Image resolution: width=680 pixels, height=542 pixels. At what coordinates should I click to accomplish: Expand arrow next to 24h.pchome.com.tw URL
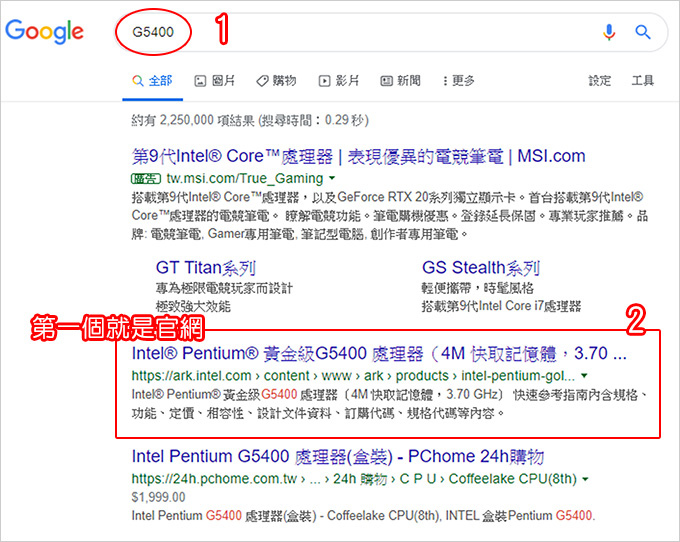click(585, 479)
